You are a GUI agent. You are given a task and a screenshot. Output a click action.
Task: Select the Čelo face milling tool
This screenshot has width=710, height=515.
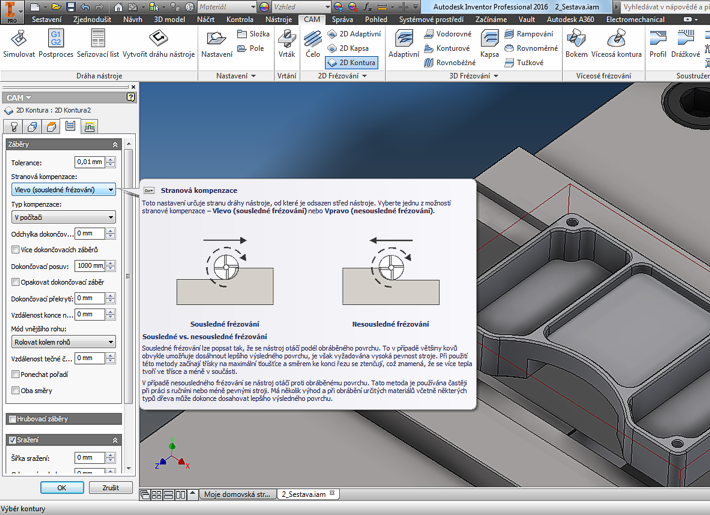pyautogui.click(x=312, y=43)
